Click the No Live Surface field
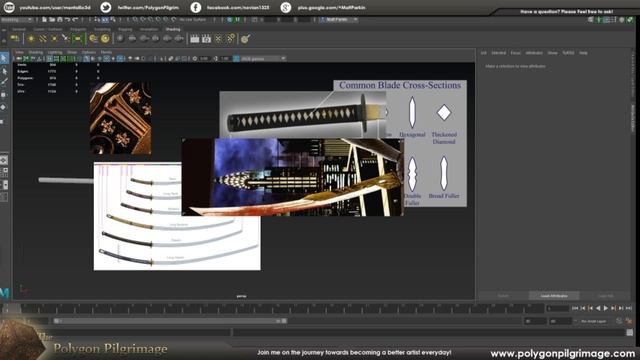 point(193,20)
